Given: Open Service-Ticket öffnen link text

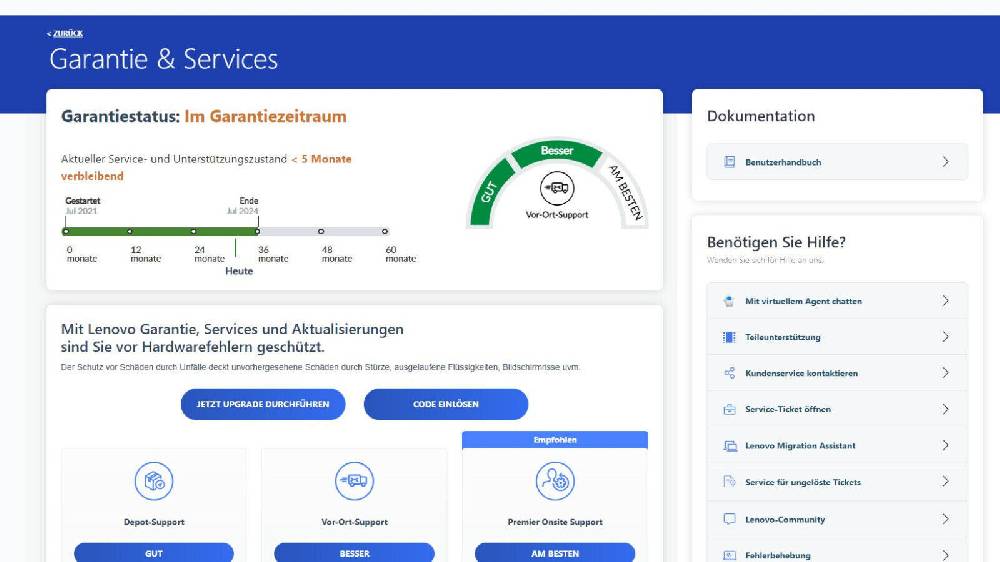Looking at the screenshot, I should (x=788, y=410).
